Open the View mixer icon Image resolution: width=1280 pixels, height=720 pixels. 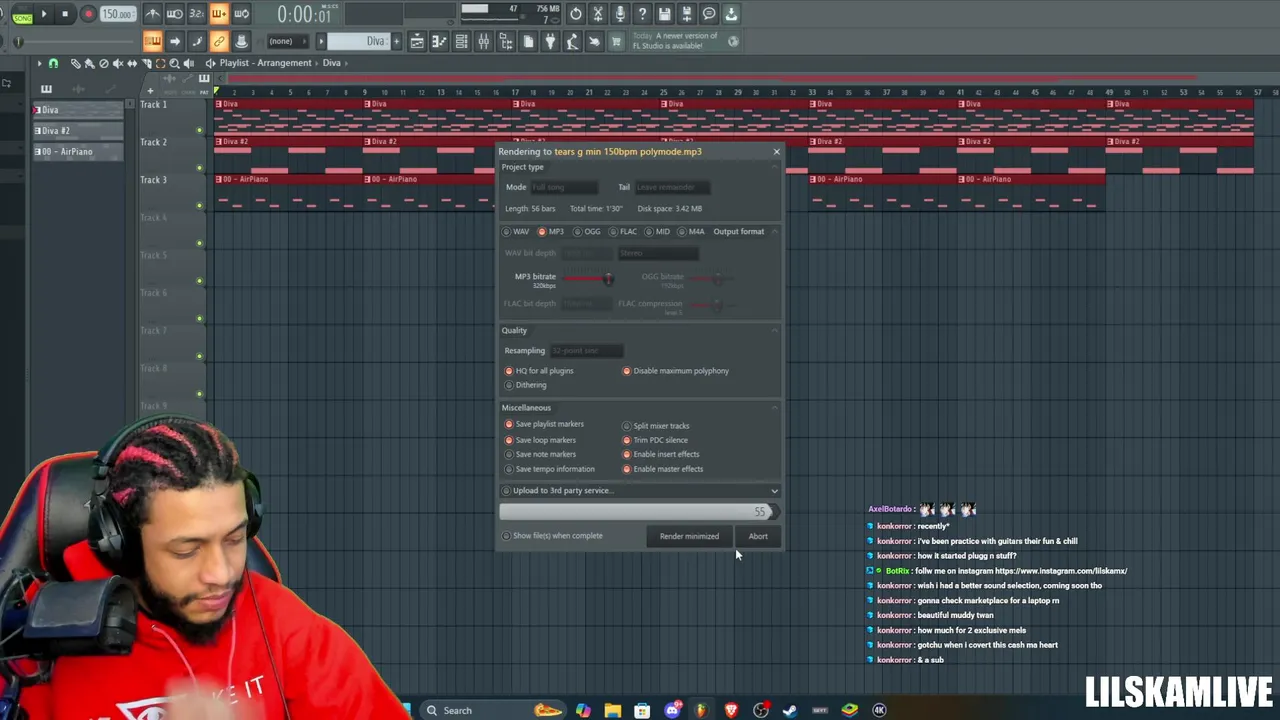point(484,41)
